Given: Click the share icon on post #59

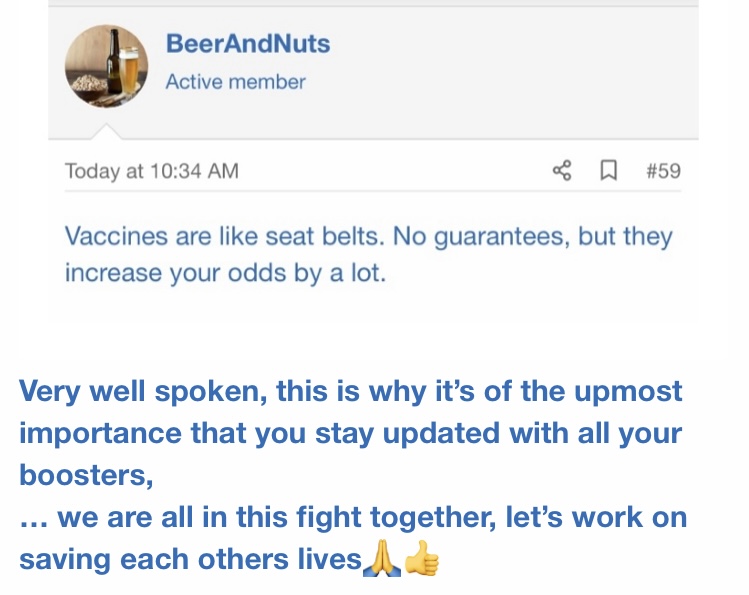Looking at the screenshot, I should [x=562, y=171].
